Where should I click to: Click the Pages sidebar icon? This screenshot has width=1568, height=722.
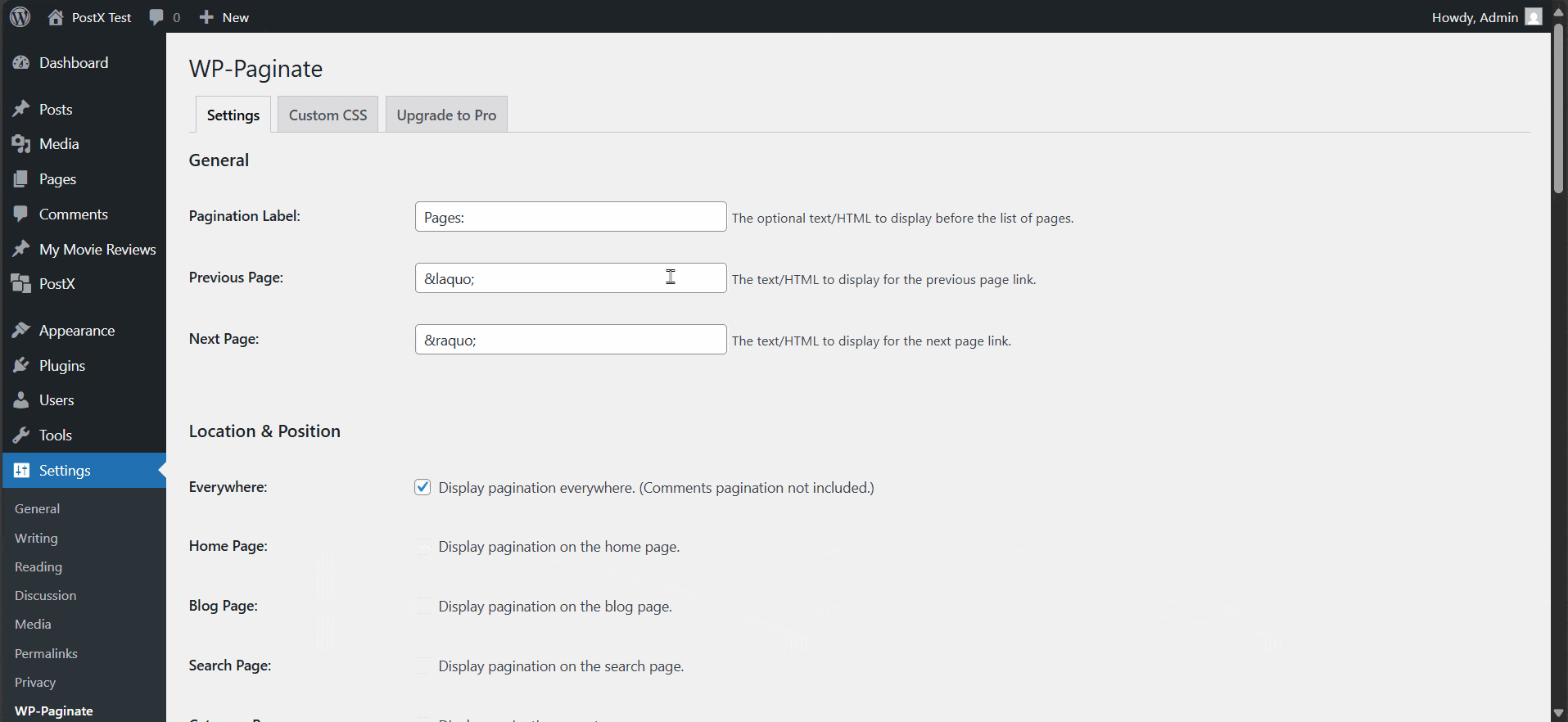21,179
